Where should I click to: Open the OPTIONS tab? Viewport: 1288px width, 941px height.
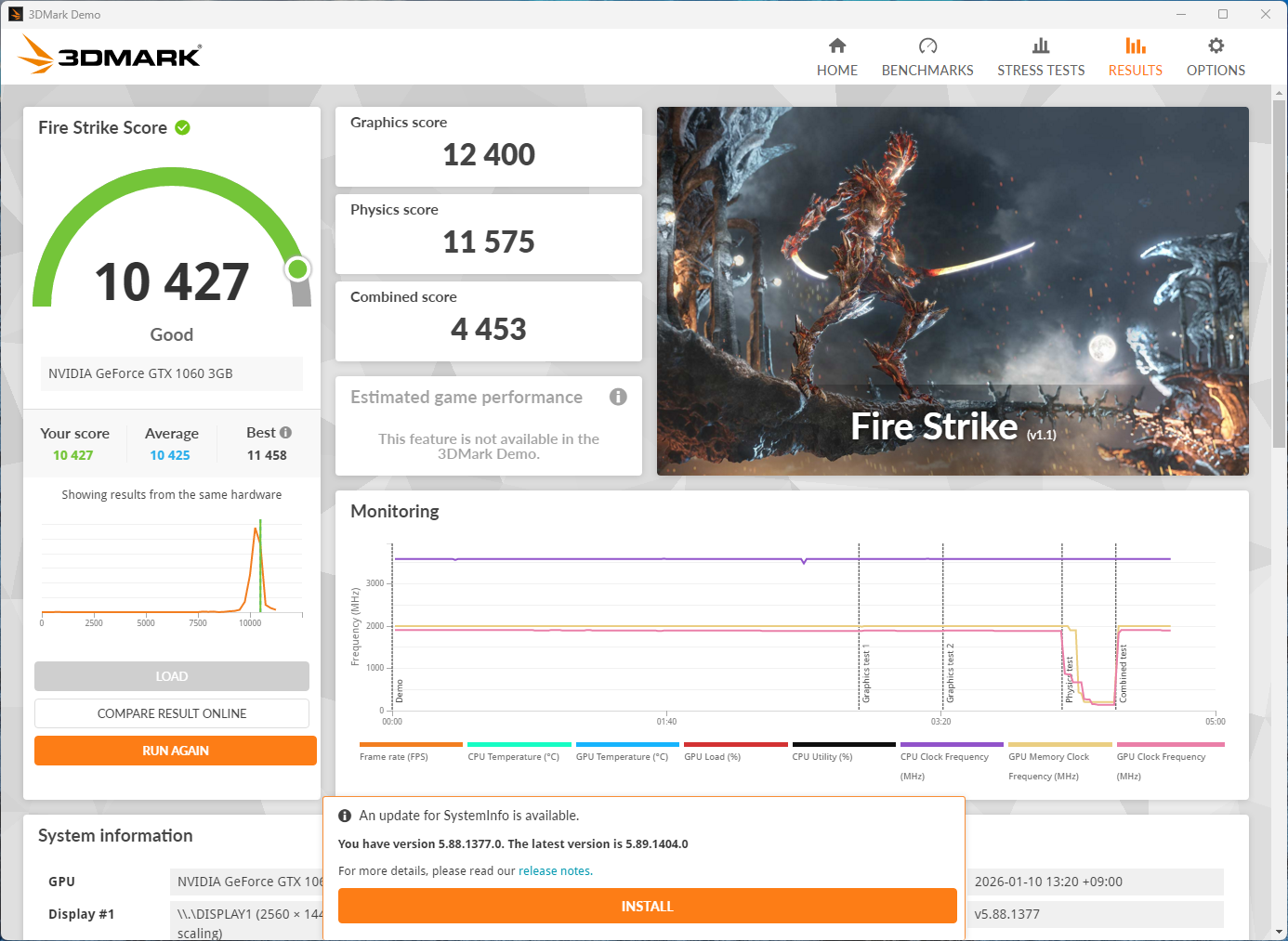(x=1216, y=57)
